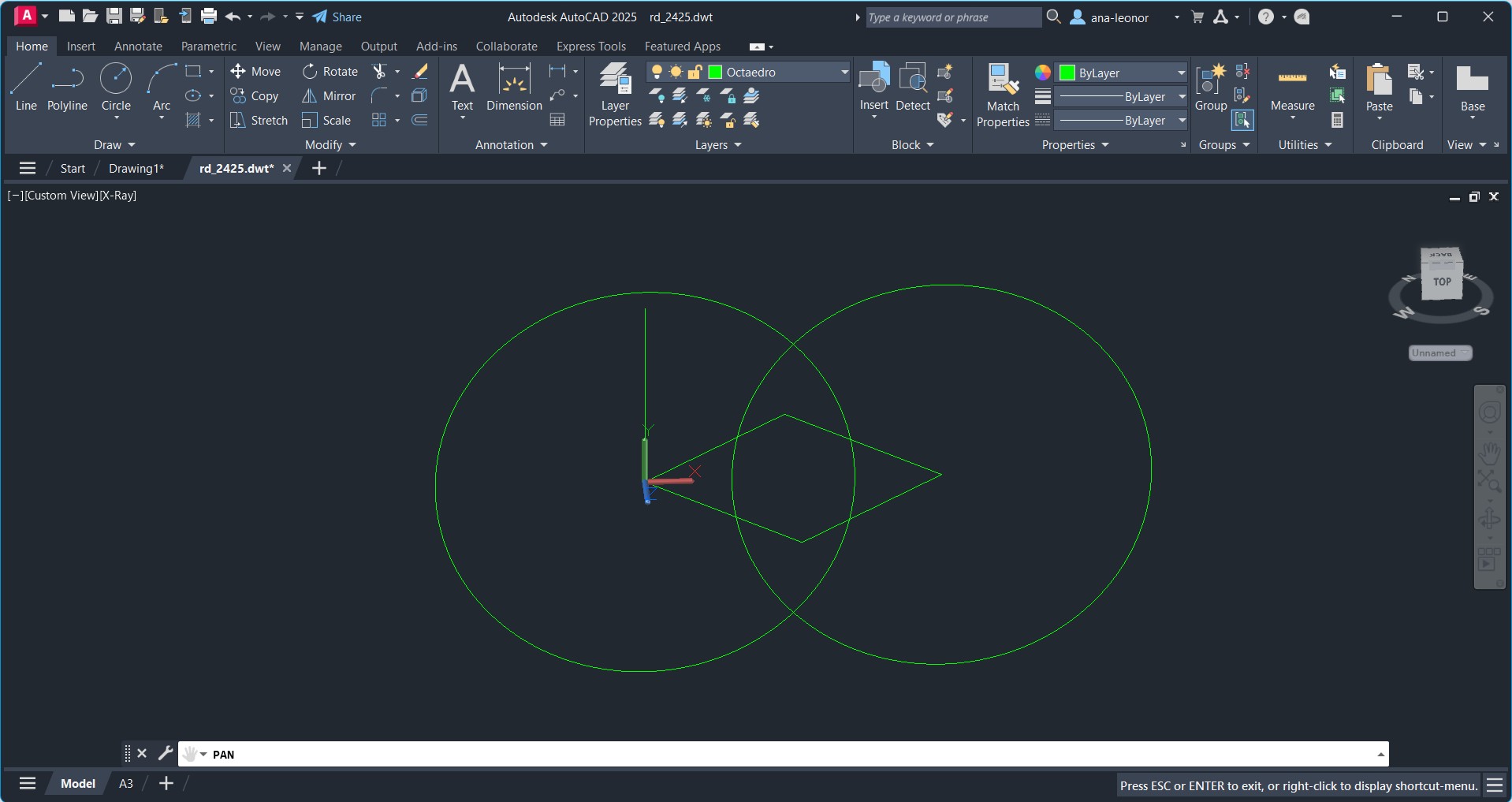Image resolution: width=1512 pixels, height=802 pixels.
Task: Toggle Octaedro layer on/off lightbulb
Action: click(x=656, y=73)
